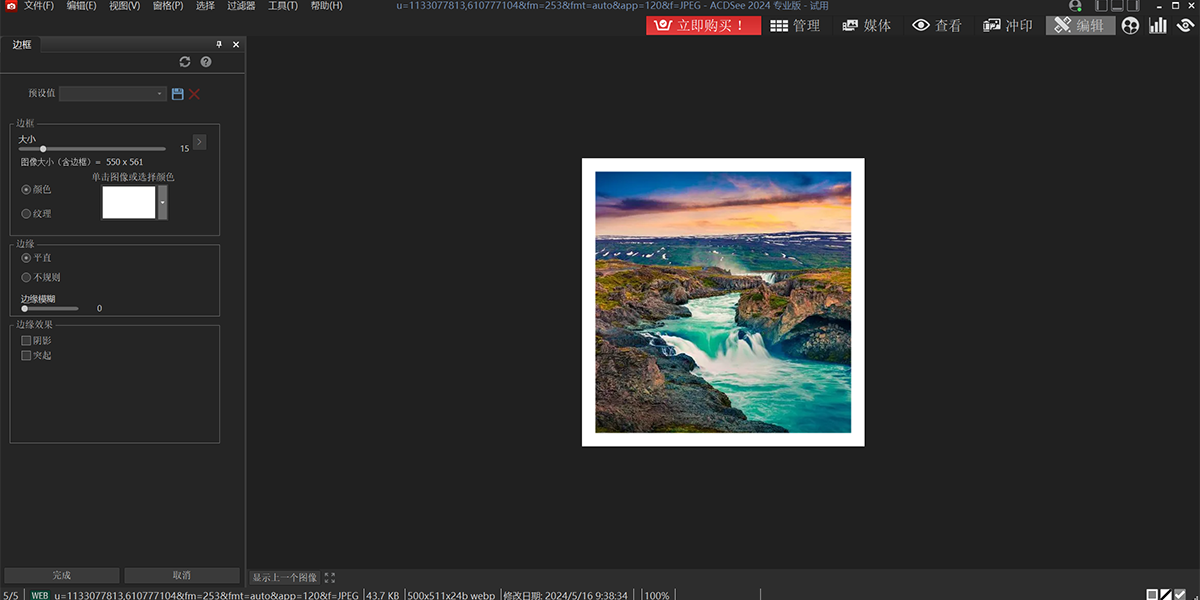1200x600 pixels.
Task: Open 查看 (View) mode with eye icon
Action: tap(936, 25)
